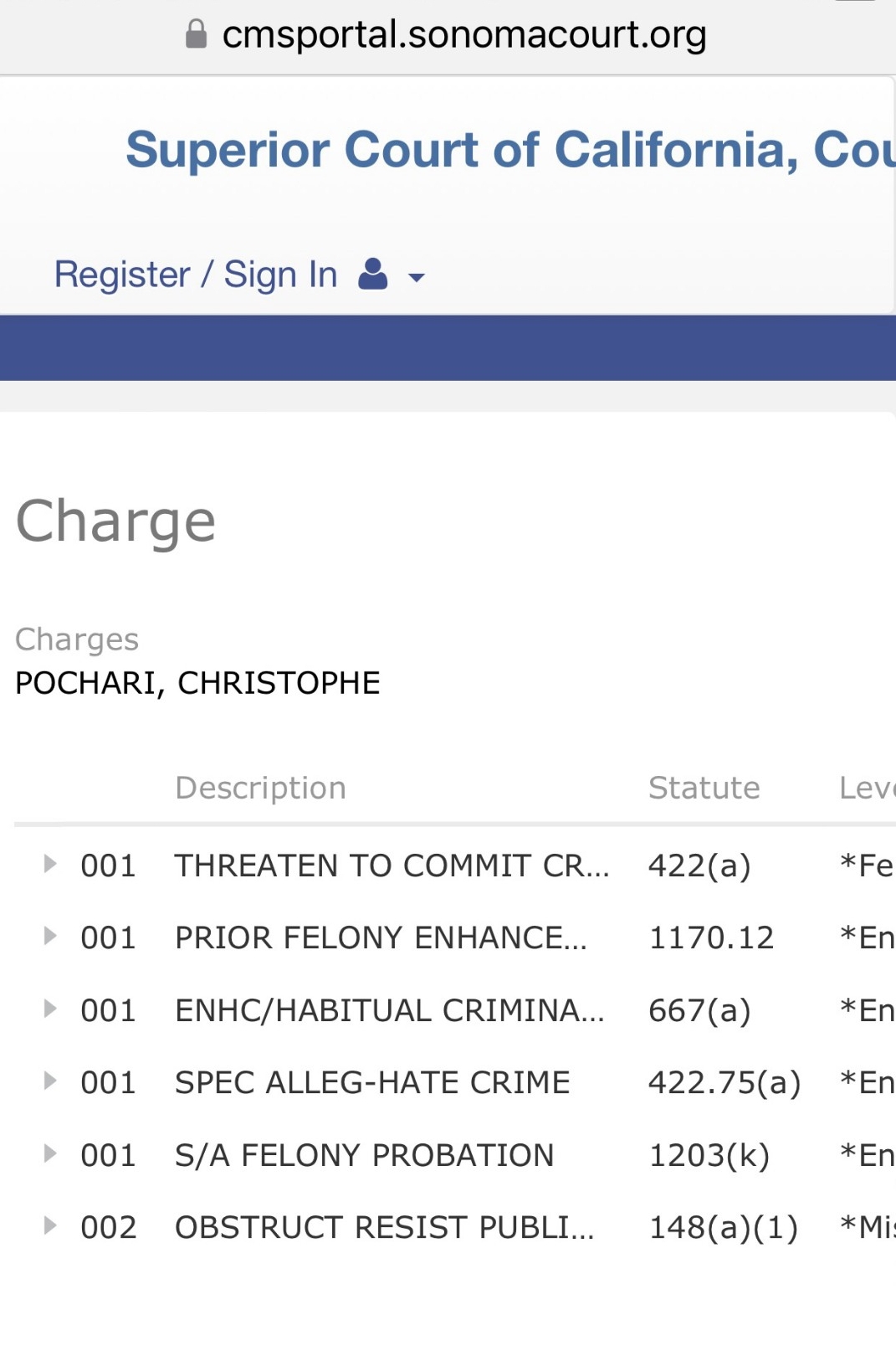The height and width of the screenshot is (1356, 896).
Task: Click the Level column header
Action: (x=868, y=788)
